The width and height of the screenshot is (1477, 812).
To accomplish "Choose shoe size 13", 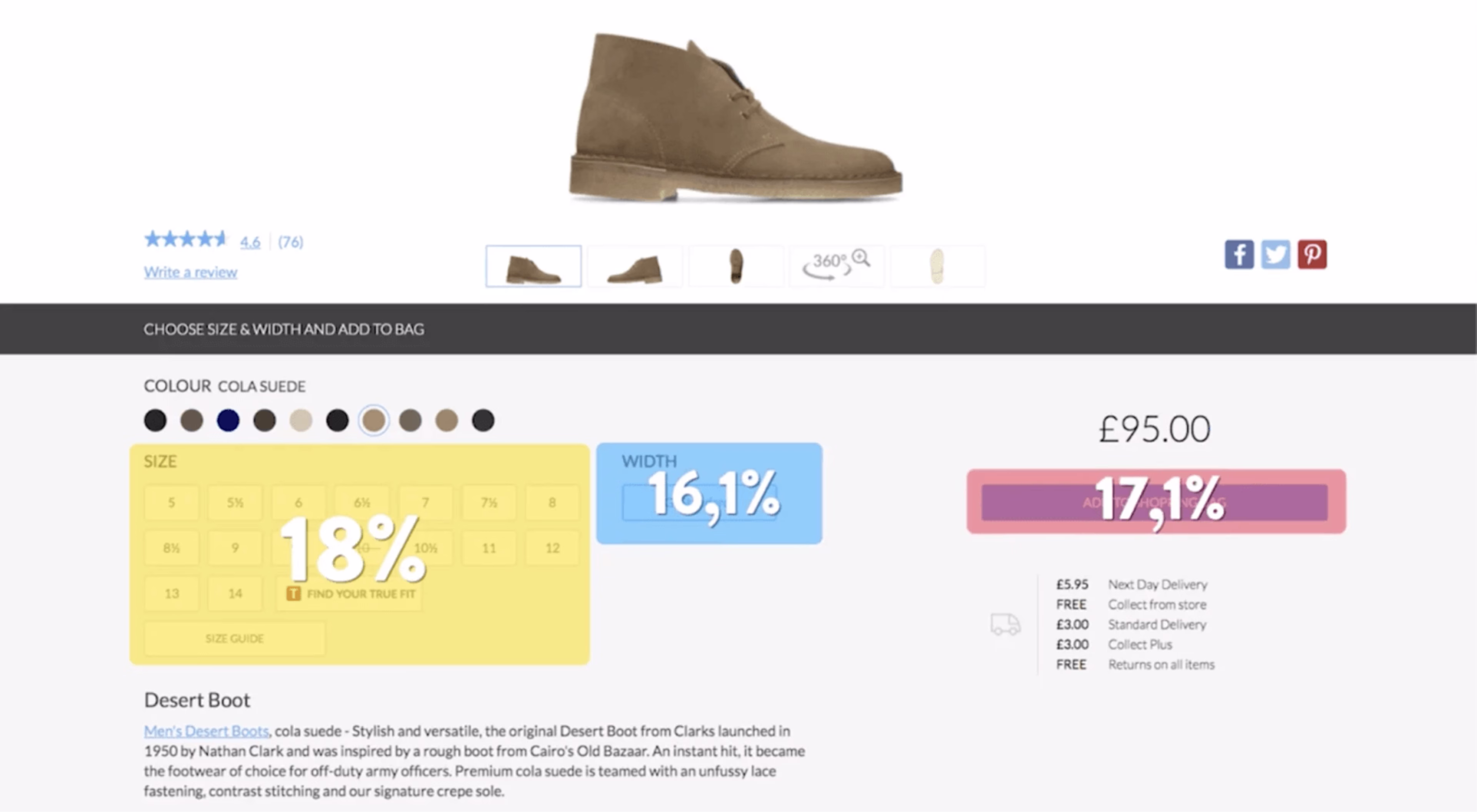I will coord(172,593).
